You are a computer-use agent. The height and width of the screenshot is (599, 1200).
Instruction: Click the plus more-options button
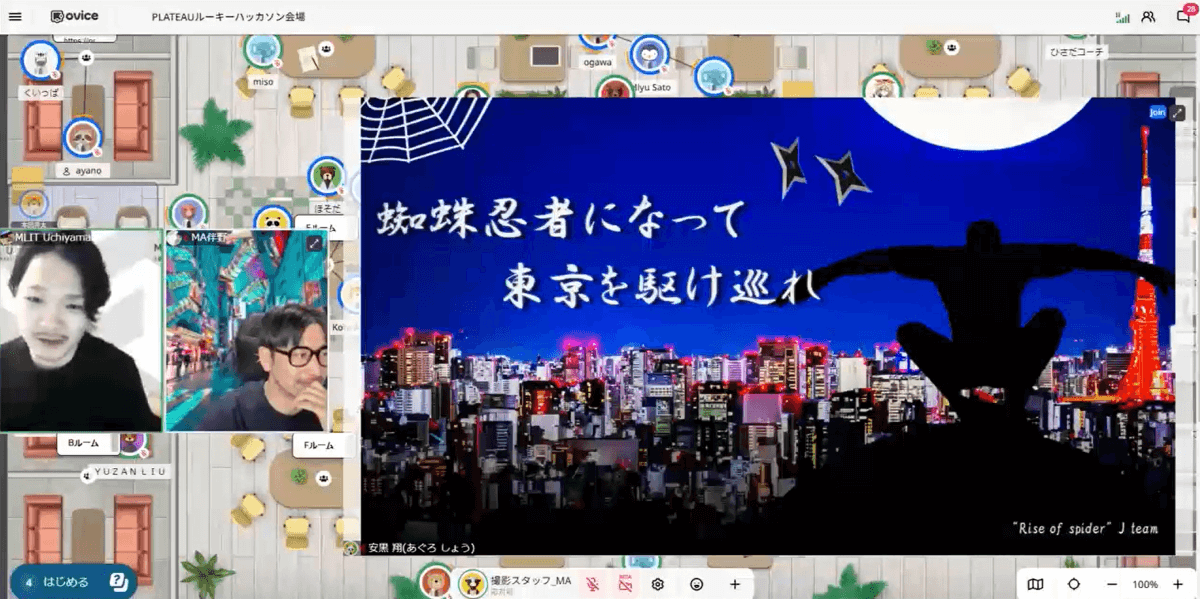(735, 584)
